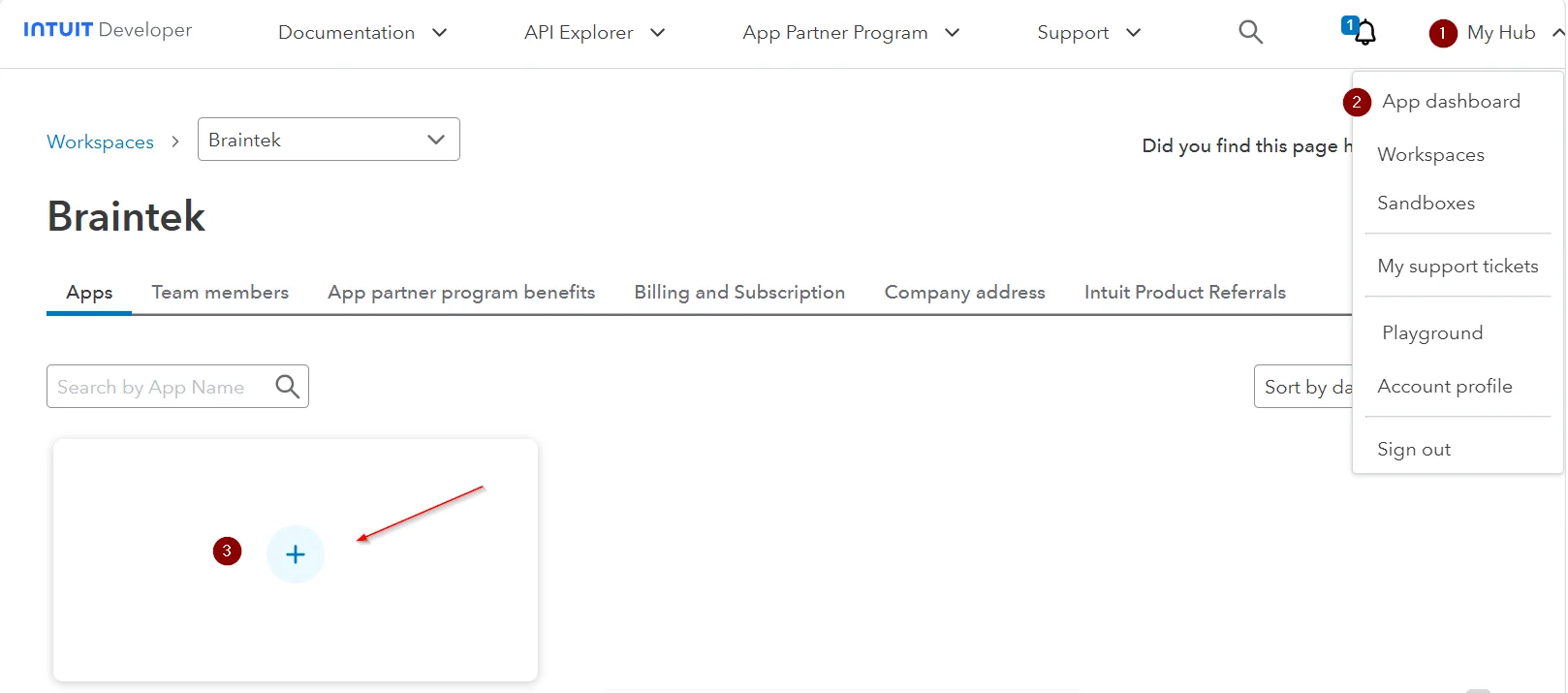Open the Support dropdown
This screenshot has height=693, width=1568.
[1089, 32]
